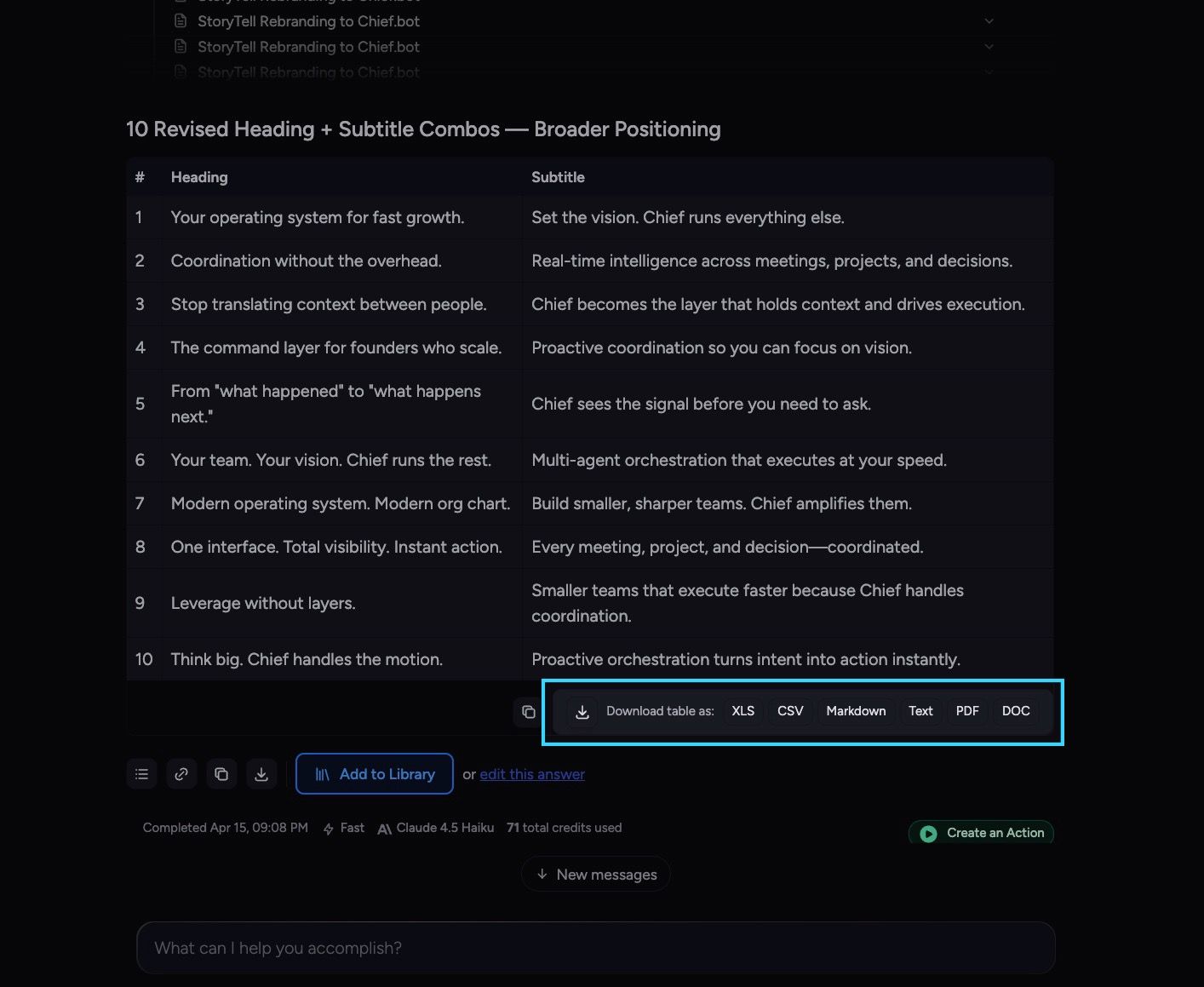Screen dimensions: 1204x987
Task: Jump to New messages
Action: 596,874
